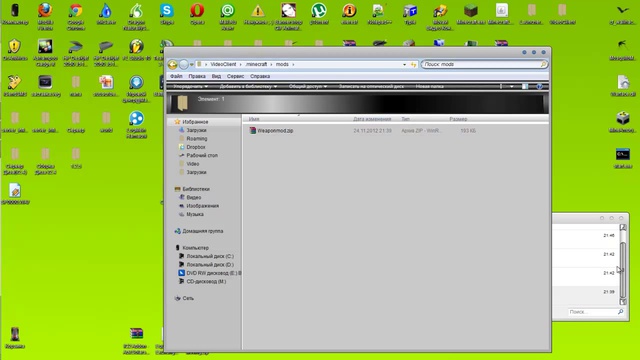Launch the Minecraft grass block icon
The height and width of the screenshot is (360, 640).
coord(471,10)
